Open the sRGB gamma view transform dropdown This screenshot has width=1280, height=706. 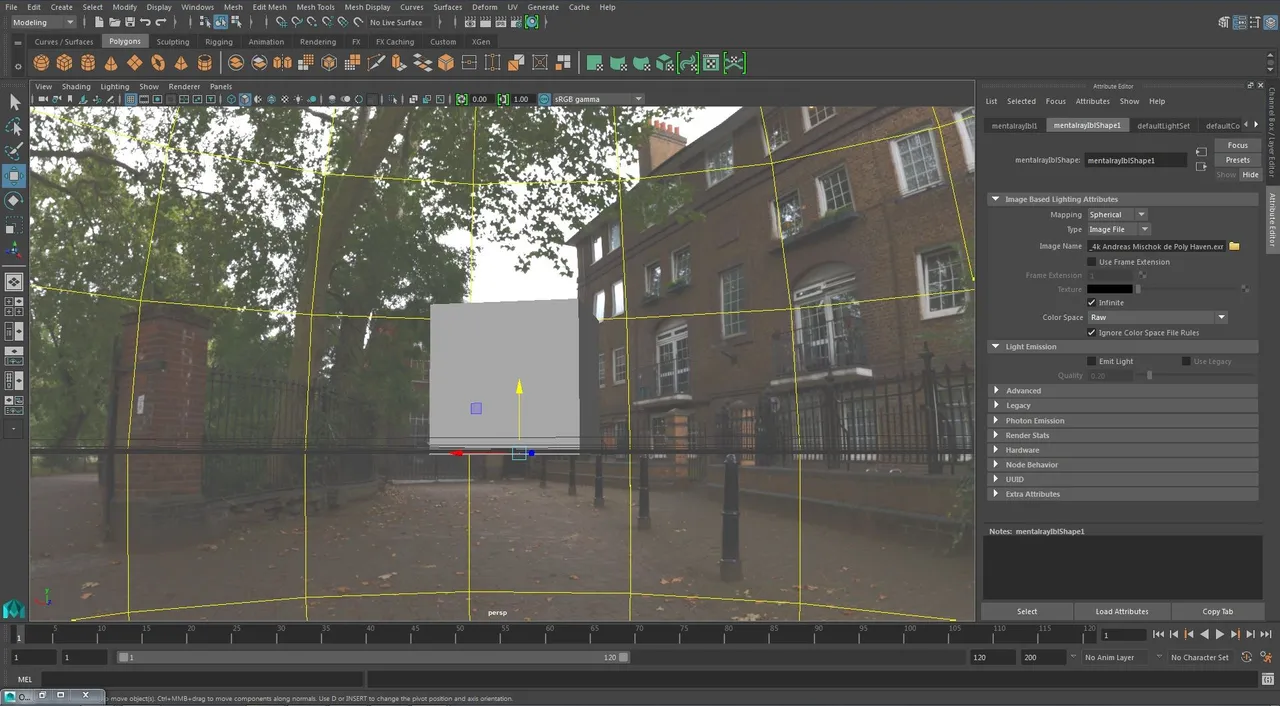point(597,99)
